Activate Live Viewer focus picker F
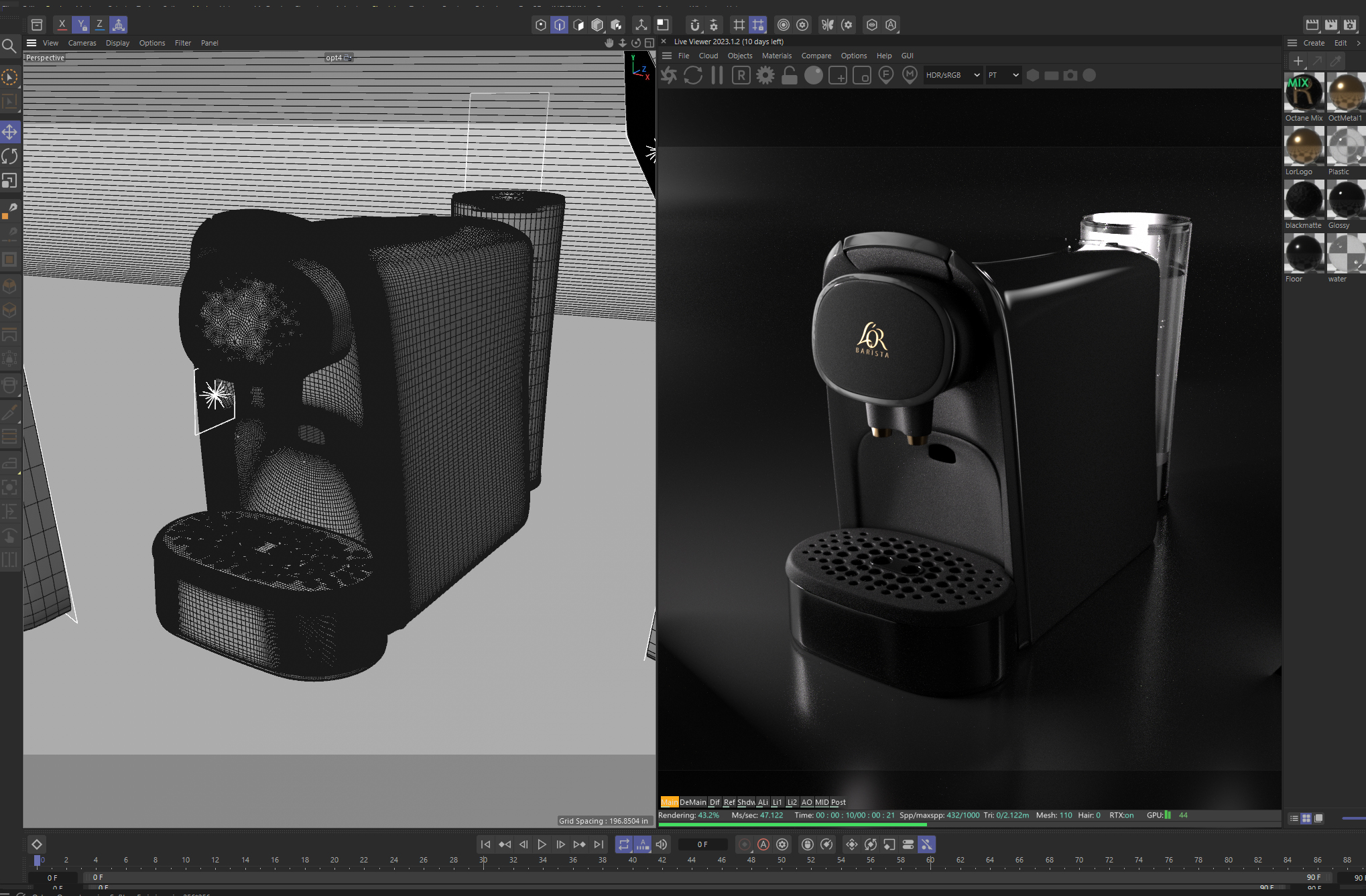This screenshot has width=1366, height=896. click(x=885, y=75)
